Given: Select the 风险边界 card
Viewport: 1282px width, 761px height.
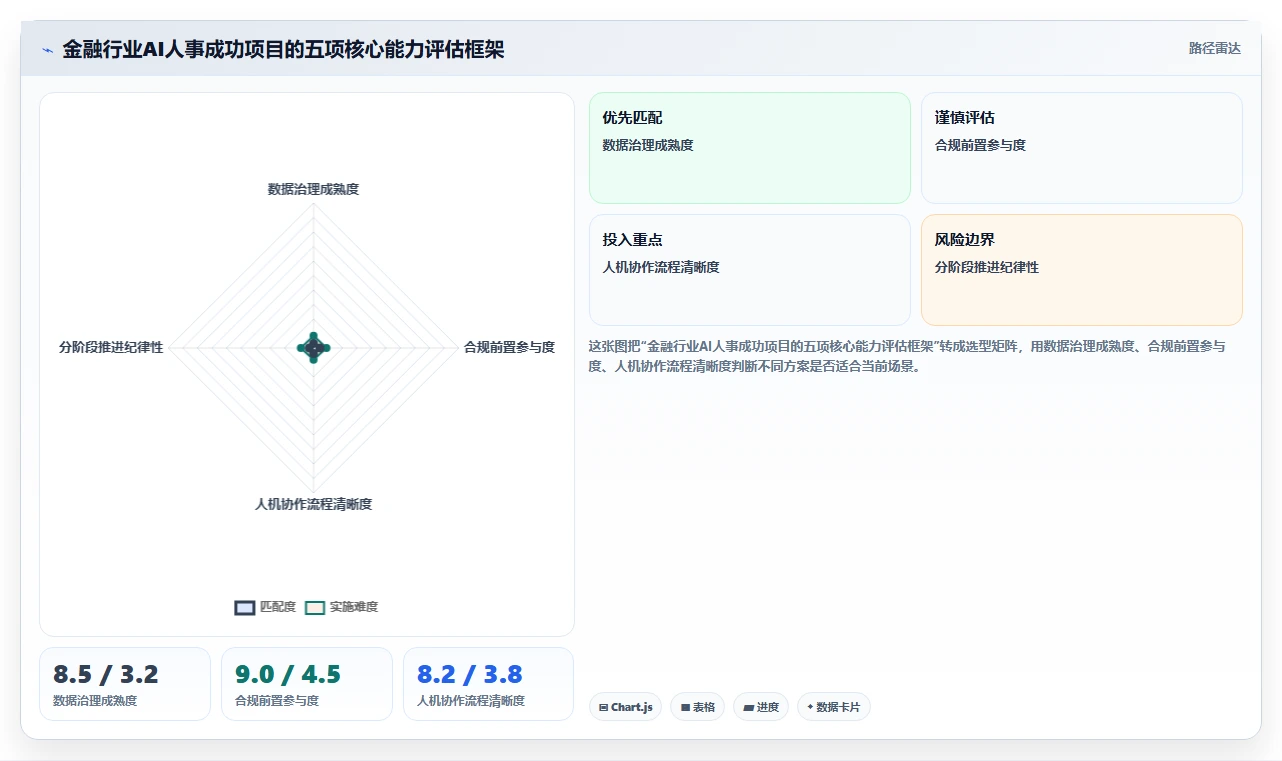Looking at the screenshot, I should coord(1082,270).
